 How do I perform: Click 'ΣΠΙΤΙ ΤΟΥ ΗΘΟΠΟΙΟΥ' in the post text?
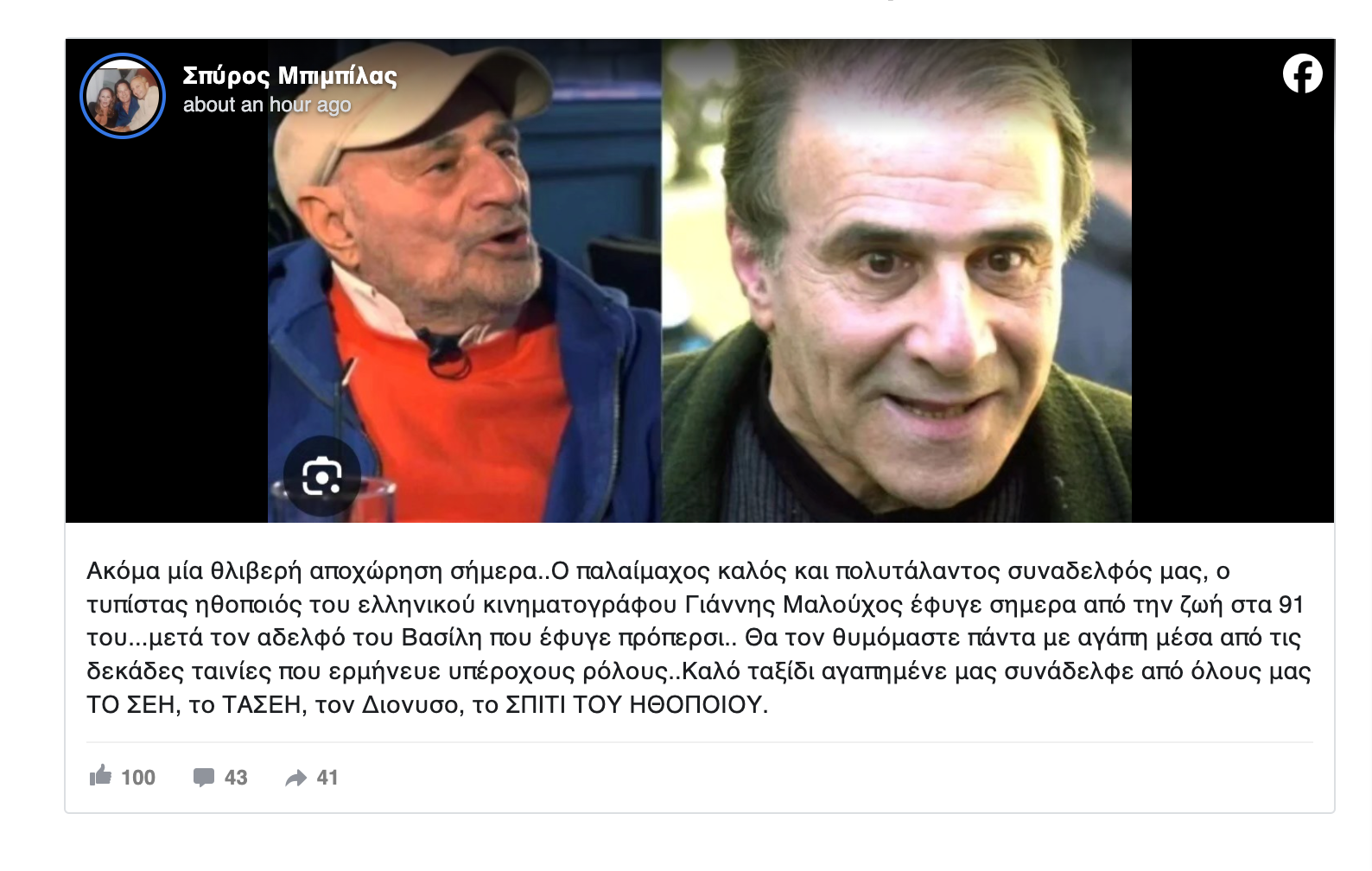(x=635, y=705)
